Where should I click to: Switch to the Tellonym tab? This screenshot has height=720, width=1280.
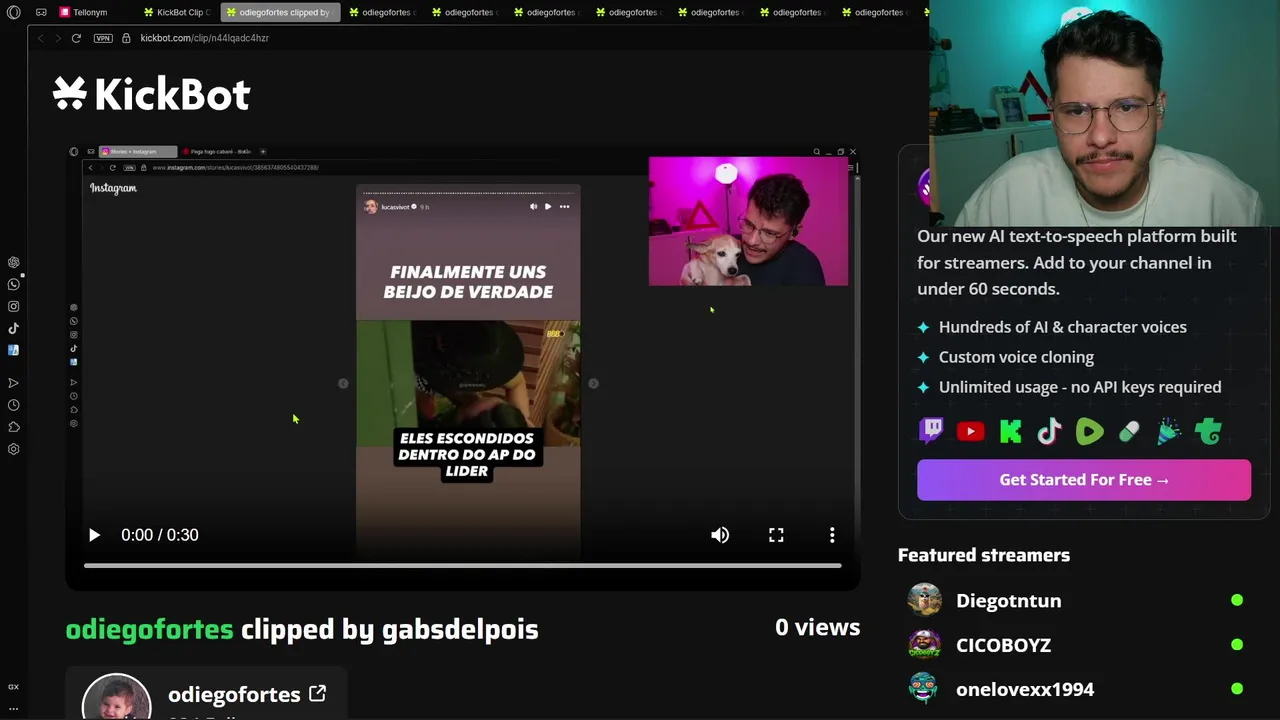point(83,12)
